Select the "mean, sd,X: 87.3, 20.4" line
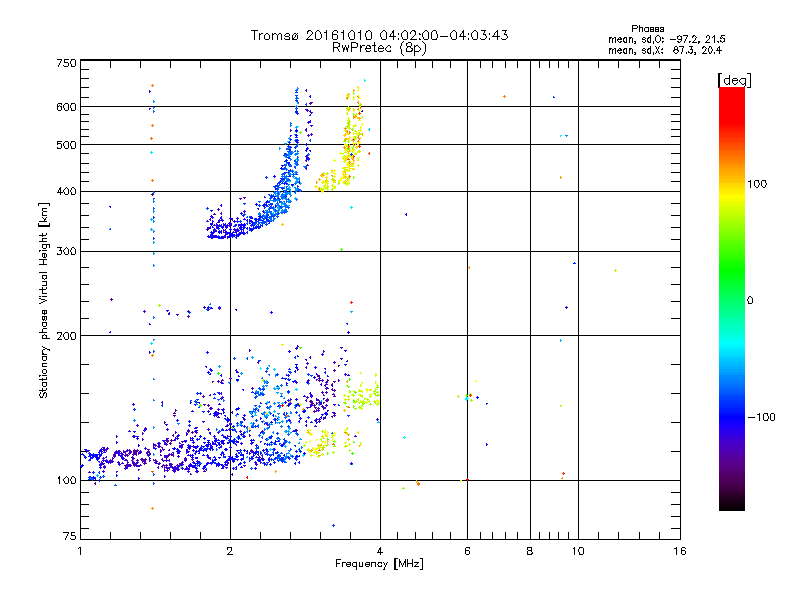 tap(665, 50)
